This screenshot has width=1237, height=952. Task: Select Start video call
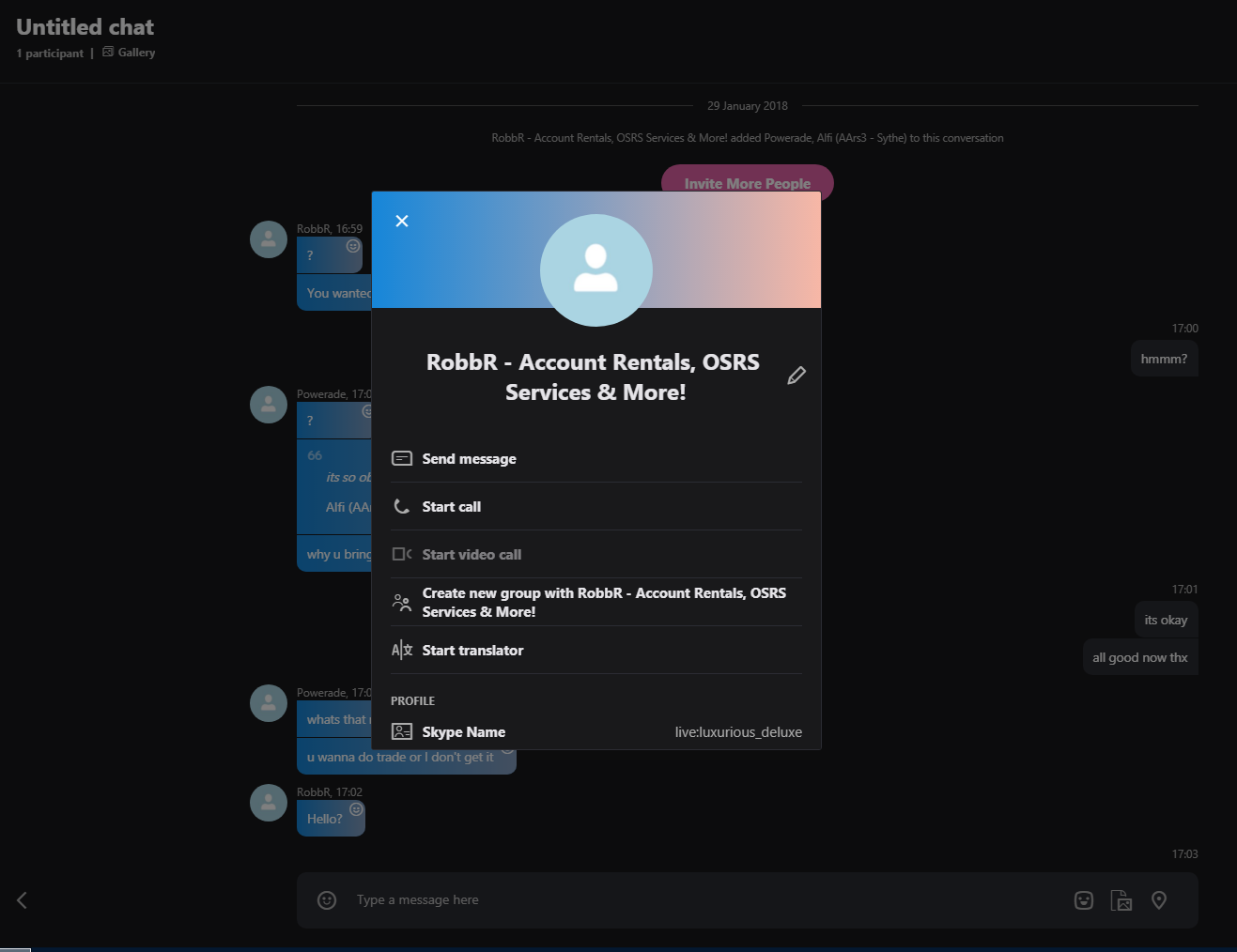[x=596, y=555]
